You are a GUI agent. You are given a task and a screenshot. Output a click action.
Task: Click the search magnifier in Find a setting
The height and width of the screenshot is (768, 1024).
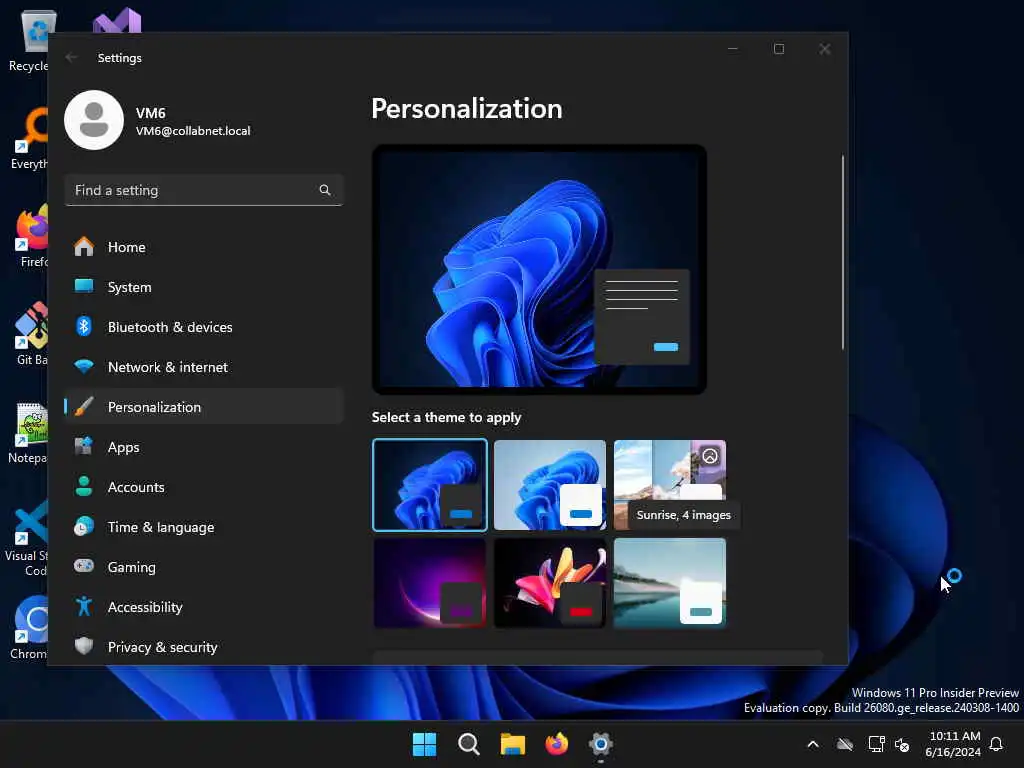325,190
